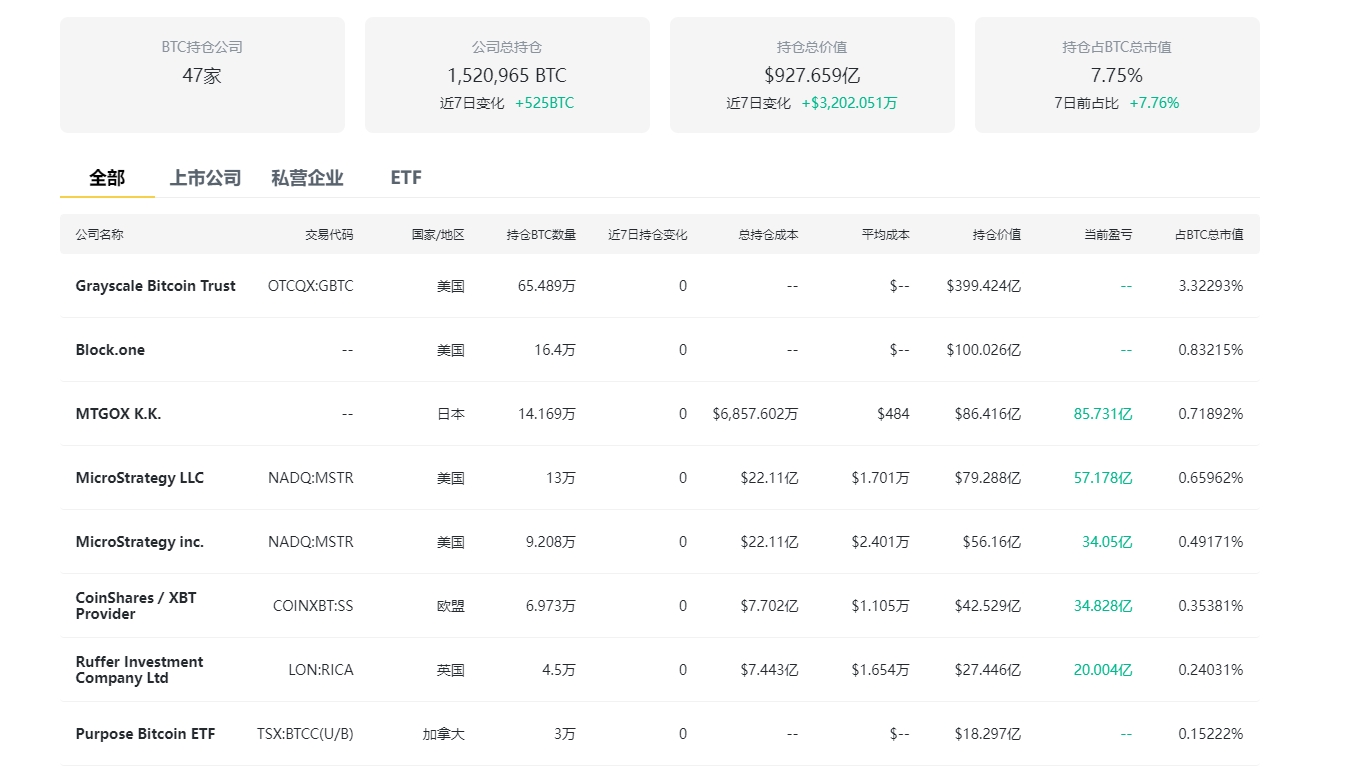Click the $79.288亿 holdings value cell
This screenshot has width=1357, height=767.
(988, 478)
